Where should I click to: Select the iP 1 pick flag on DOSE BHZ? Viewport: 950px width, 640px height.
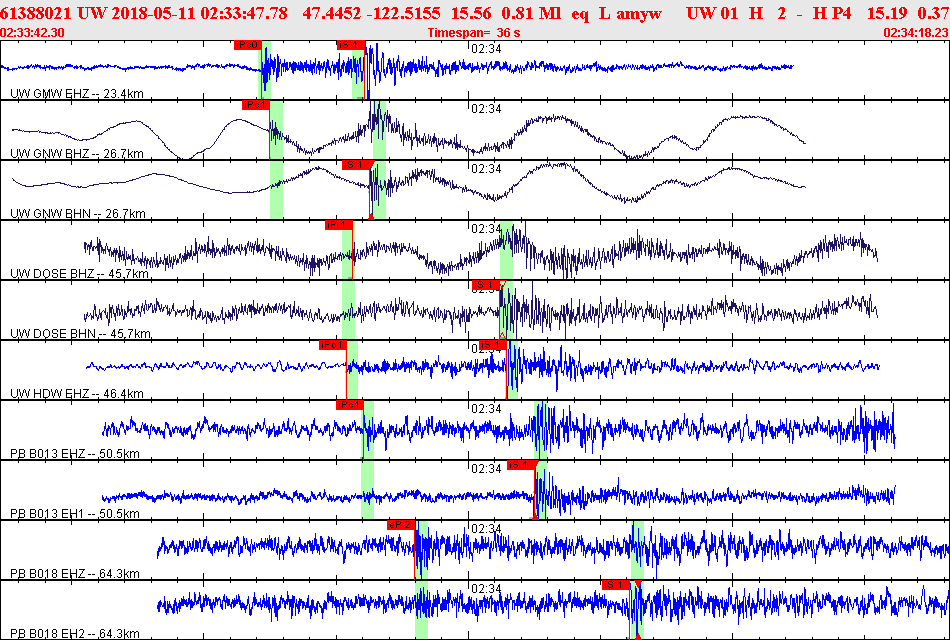pyautogui.click(x=339, y=225)
